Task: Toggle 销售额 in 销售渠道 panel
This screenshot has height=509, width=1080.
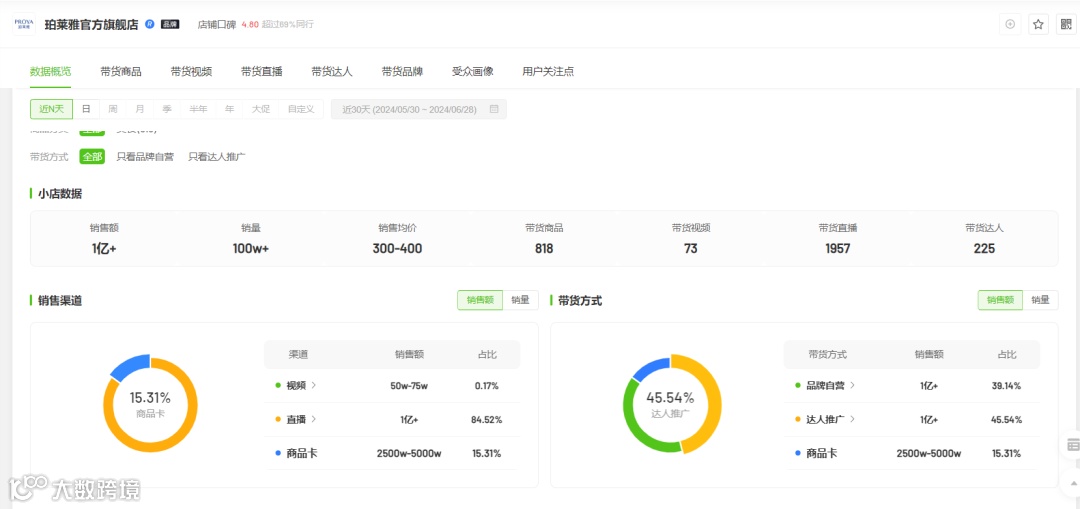Action: pyautogui.click(x=480, y=300)
